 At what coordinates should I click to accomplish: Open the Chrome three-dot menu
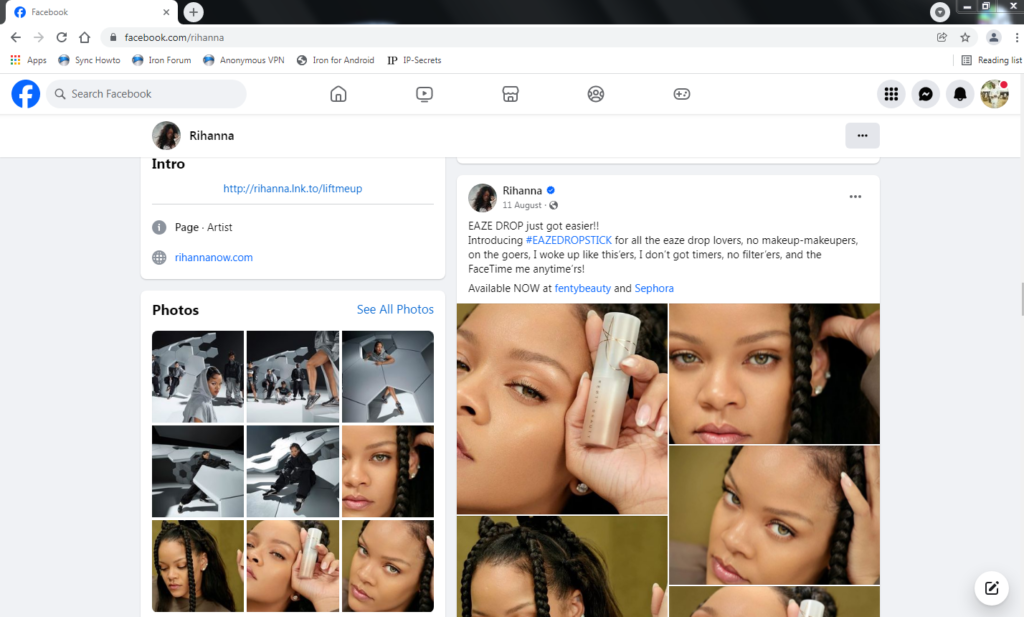pyautogui.click(x=1016, y=37)
